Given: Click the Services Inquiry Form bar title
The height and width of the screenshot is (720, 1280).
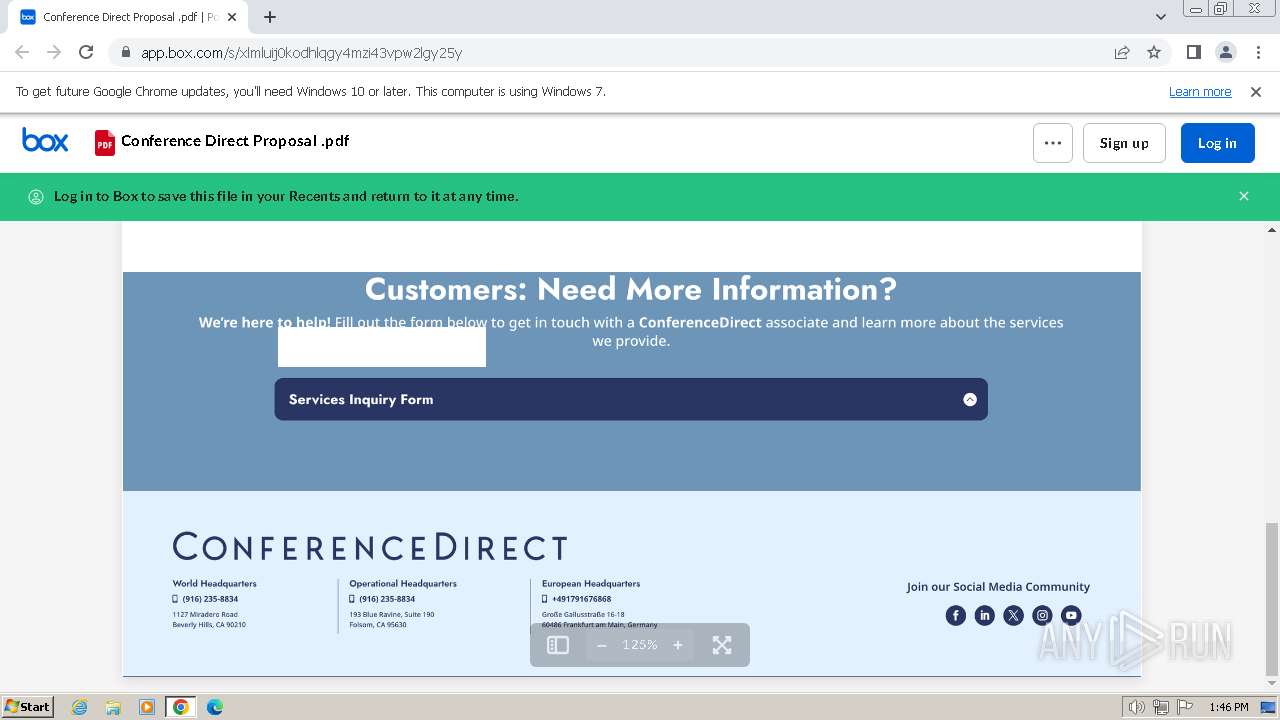Looking at the screenshot, I should tap(361, 399).
